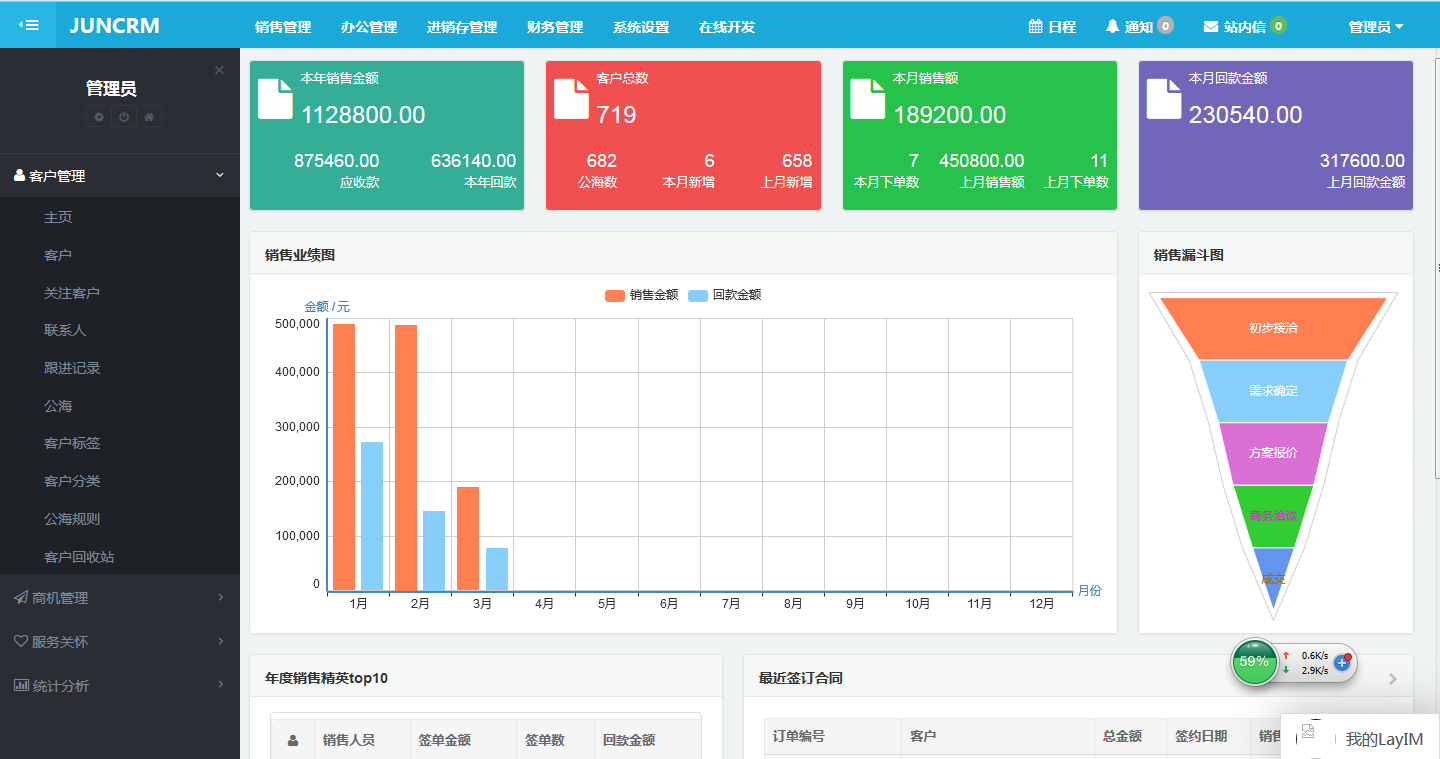Open 站内信 envelope messages
The image size is (1440, 759).
click(x=1244, y=27)
